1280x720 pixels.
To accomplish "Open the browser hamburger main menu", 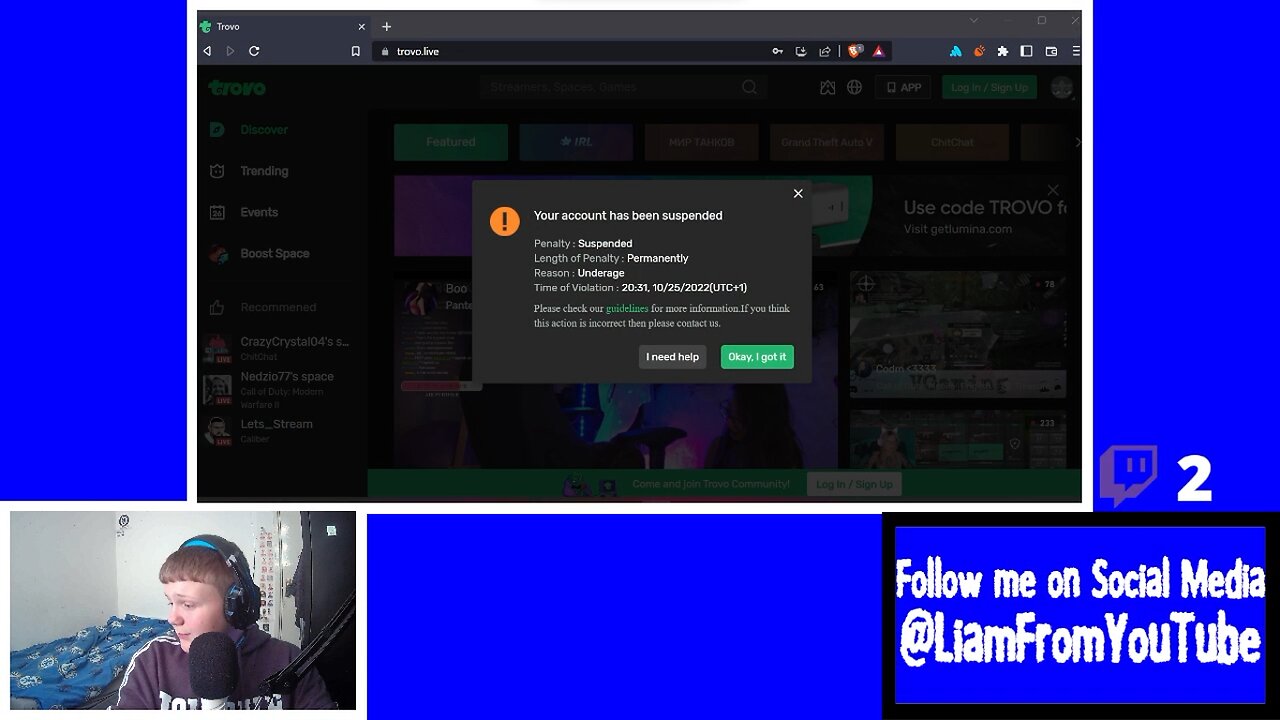I will 1076,51.
